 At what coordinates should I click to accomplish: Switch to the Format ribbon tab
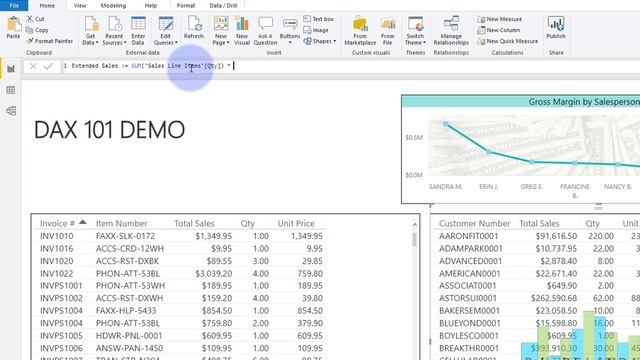pyautogui.click(x=186, y=6)
